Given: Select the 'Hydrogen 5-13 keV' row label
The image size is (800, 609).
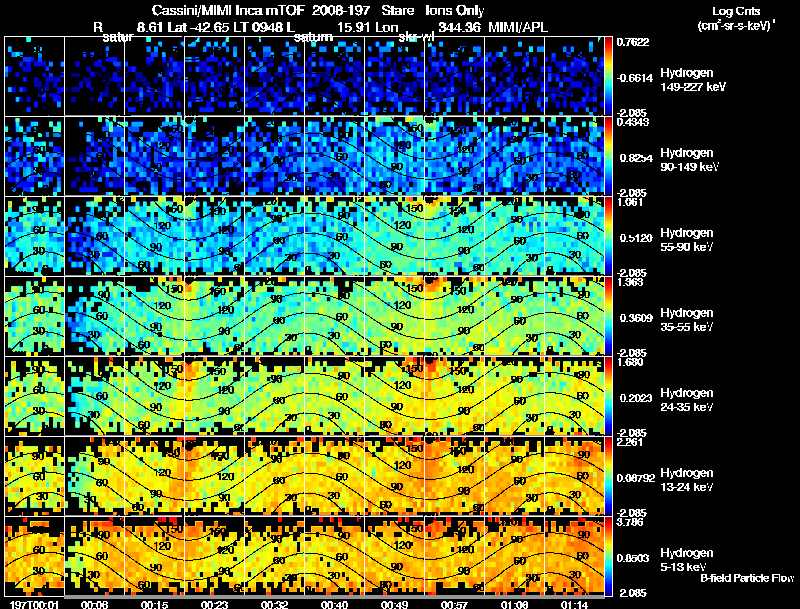Looking at the screenshot, I should click(x=687, y=560).
